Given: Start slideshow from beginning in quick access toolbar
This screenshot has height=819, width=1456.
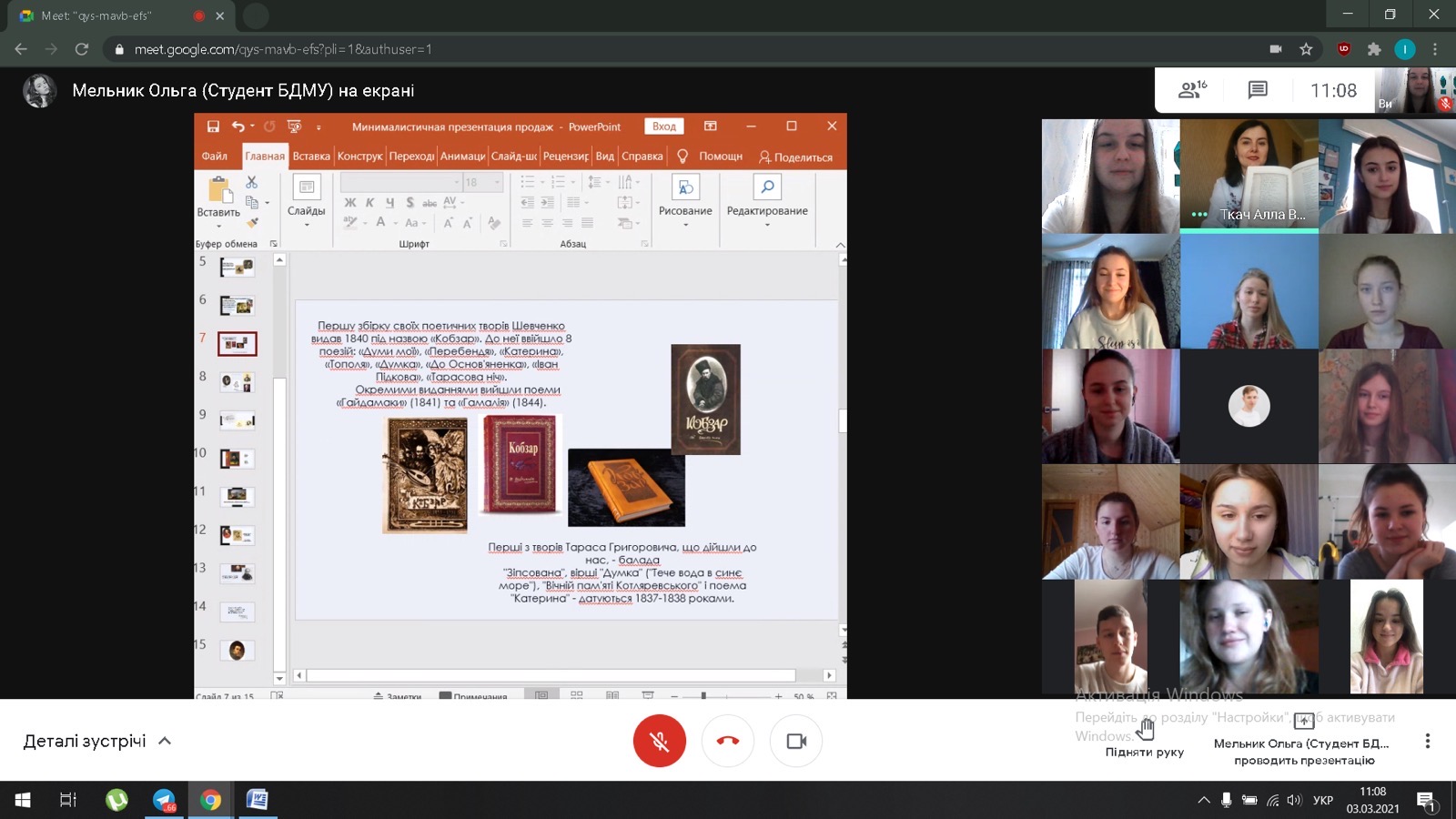Looking at the screenshot, I should point(294,126).
